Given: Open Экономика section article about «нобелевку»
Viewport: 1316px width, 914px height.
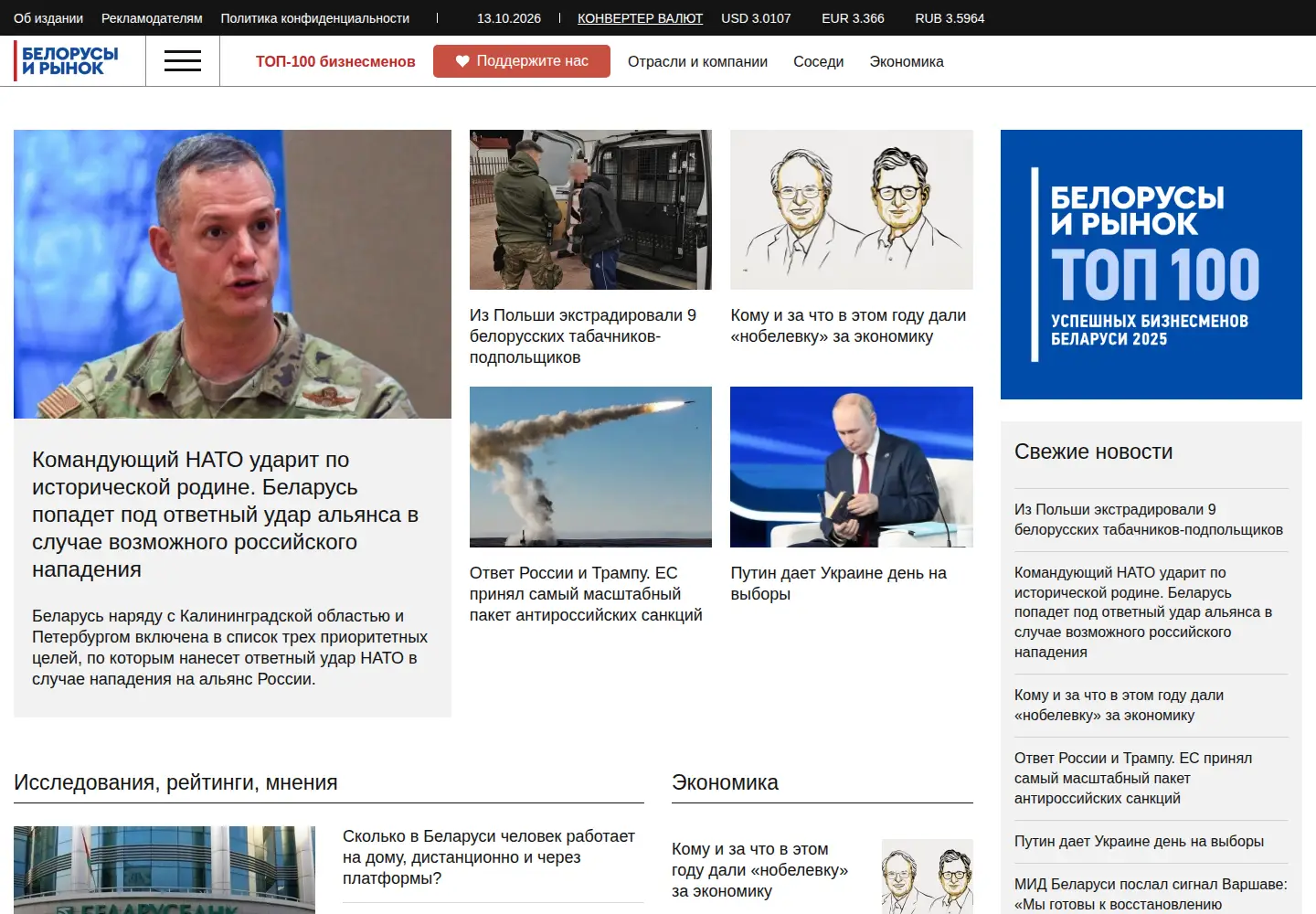Looking at the screenshot, I should [759, 870].
